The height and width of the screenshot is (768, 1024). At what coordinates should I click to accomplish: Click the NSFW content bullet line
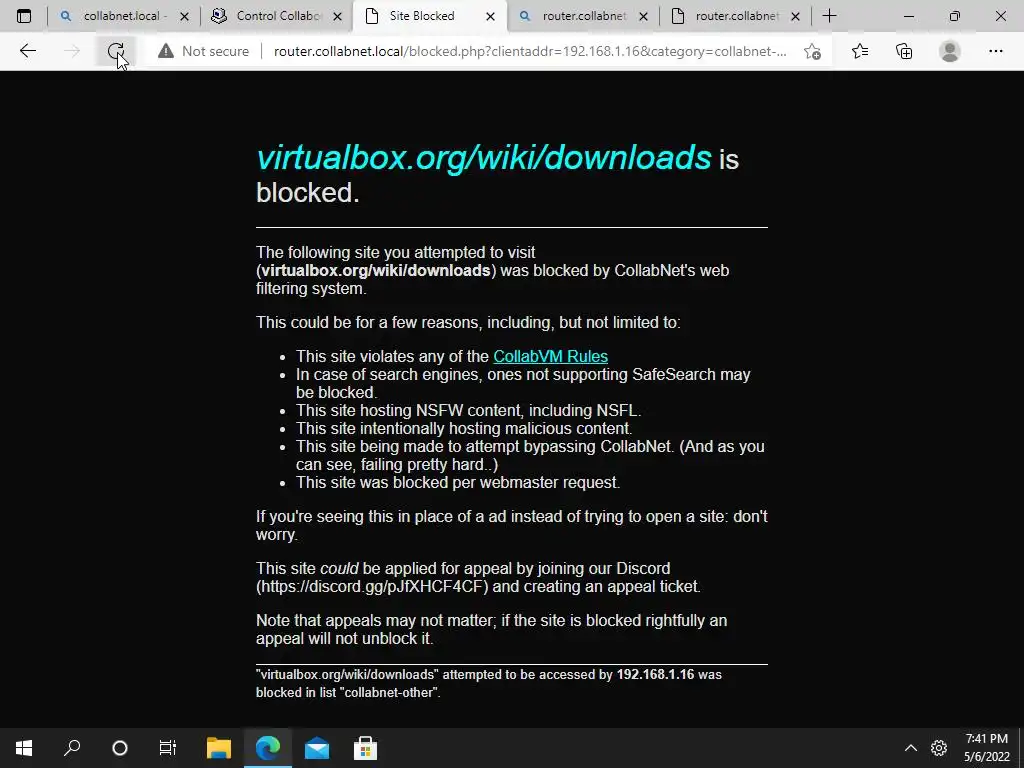(468, 411)
